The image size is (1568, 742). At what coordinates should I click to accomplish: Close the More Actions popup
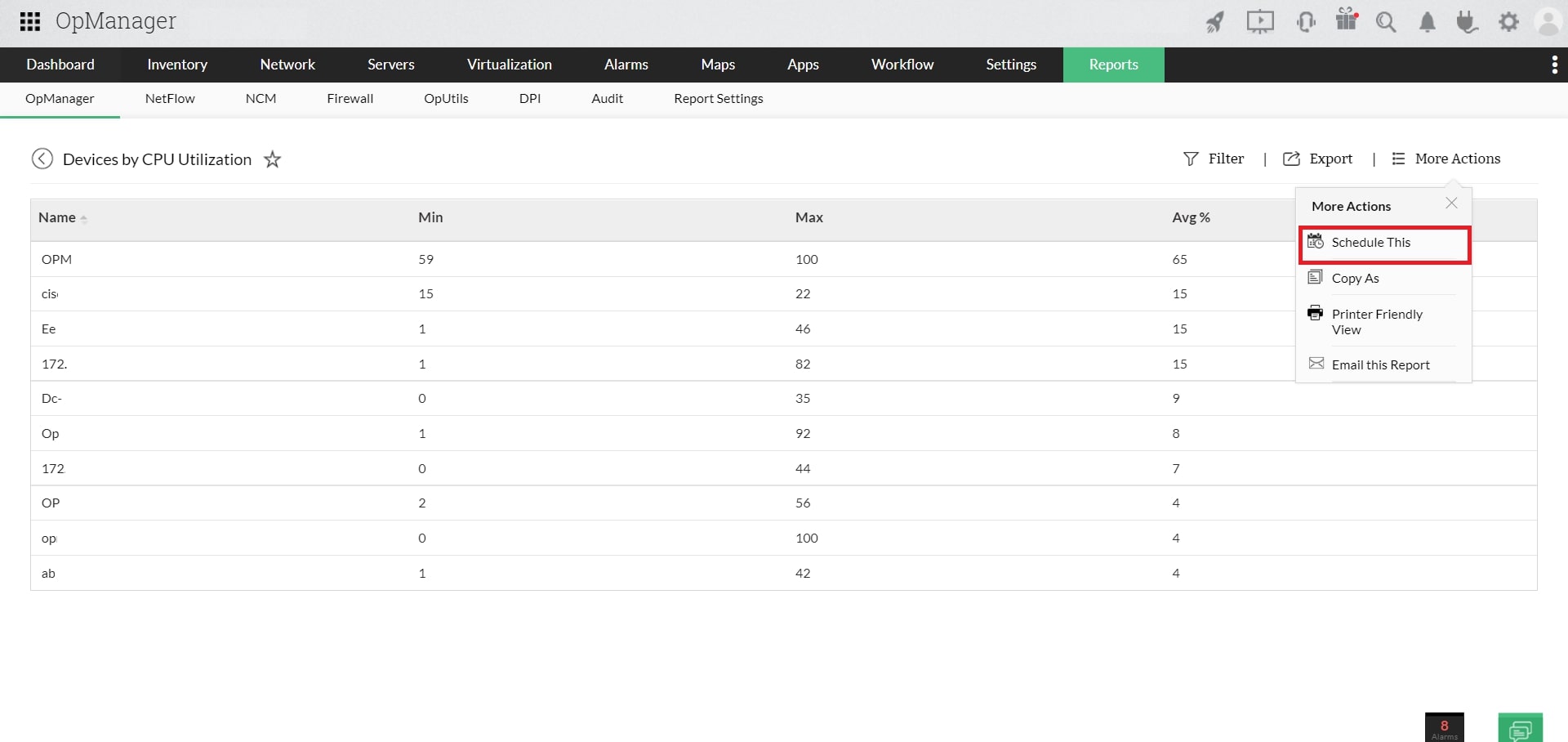coord(1451,203)
